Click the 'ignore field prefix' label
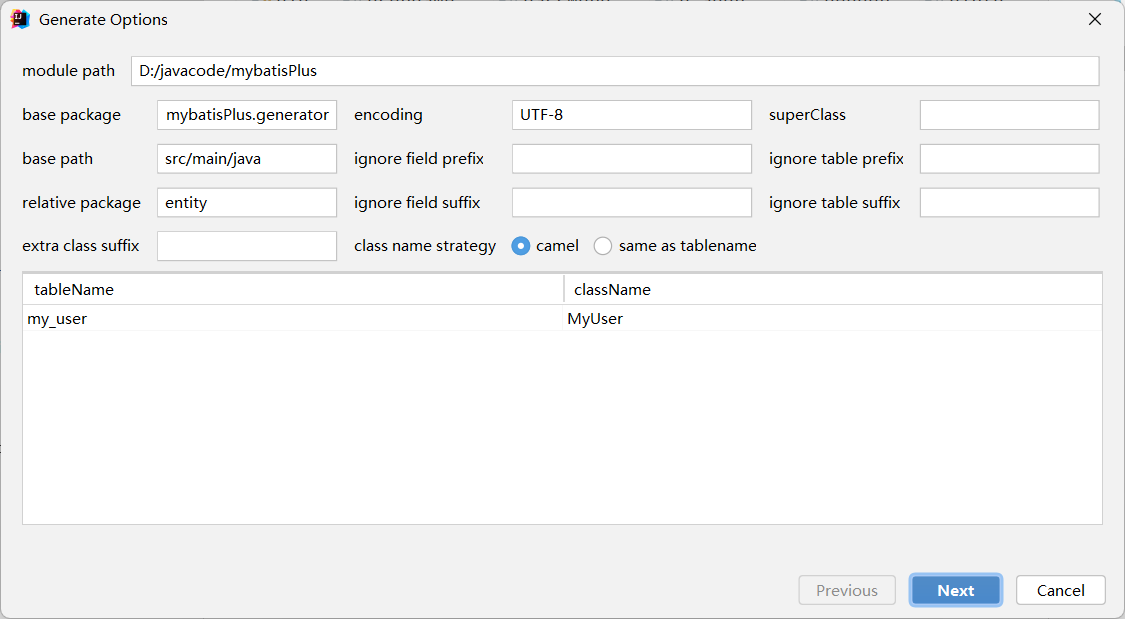 [419, 159]
